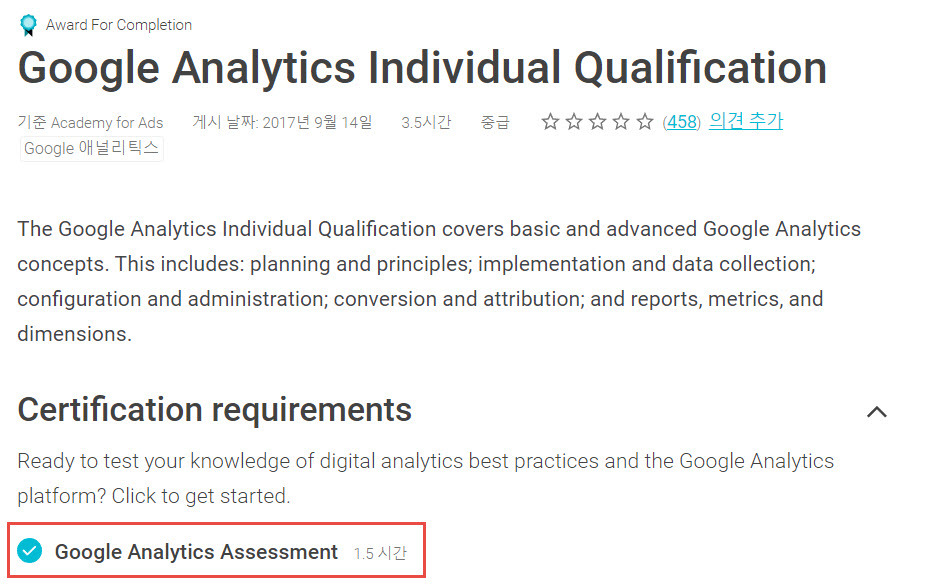Open the 458 reviews link

(x=681, y=122)
